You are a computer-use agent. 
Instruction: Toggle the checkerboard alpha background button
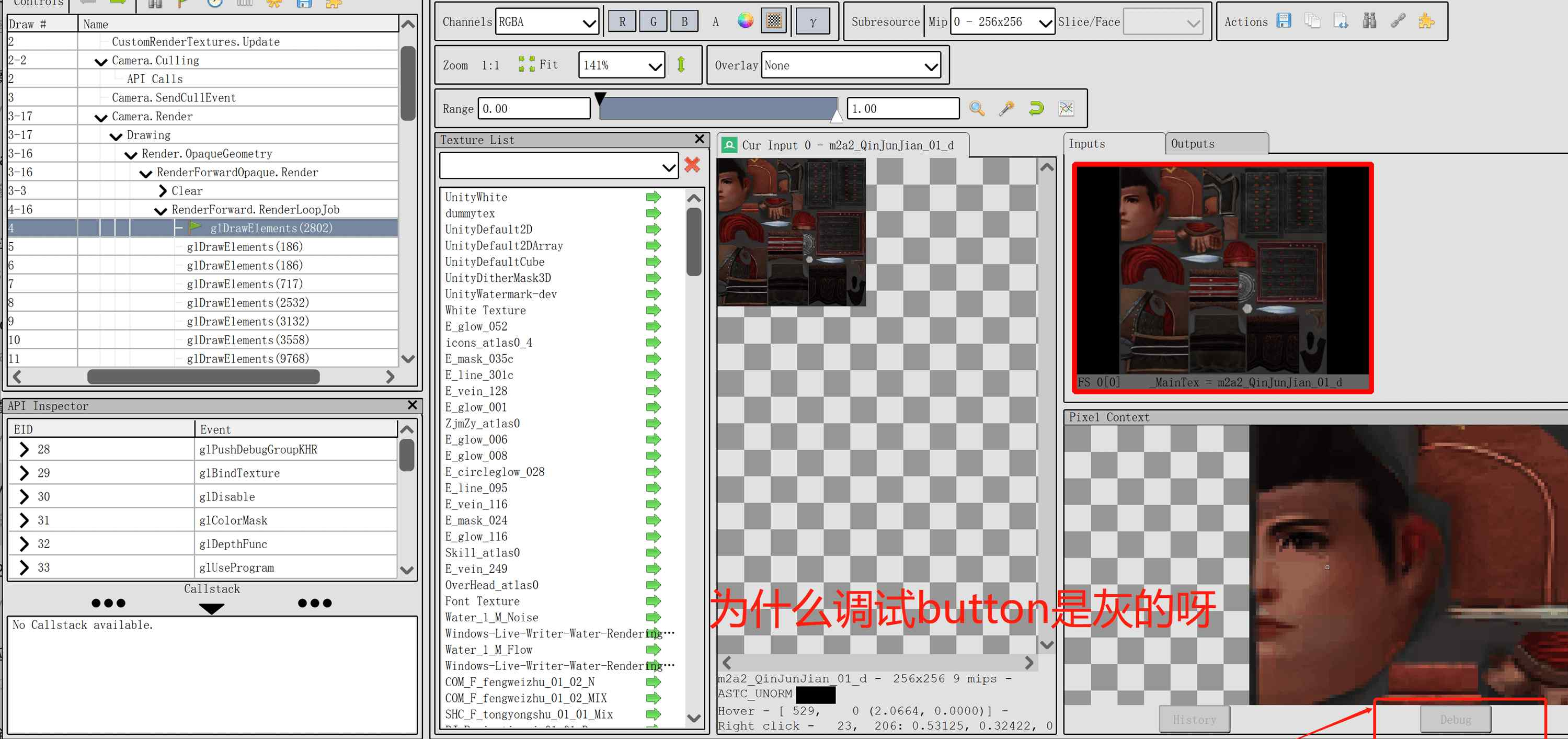774,21
